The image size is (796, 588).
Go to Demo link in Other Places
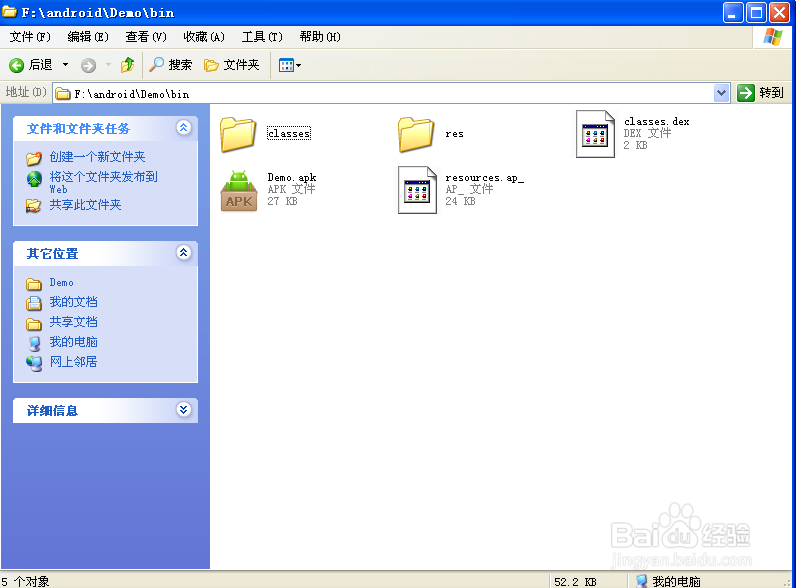(61, 283)
